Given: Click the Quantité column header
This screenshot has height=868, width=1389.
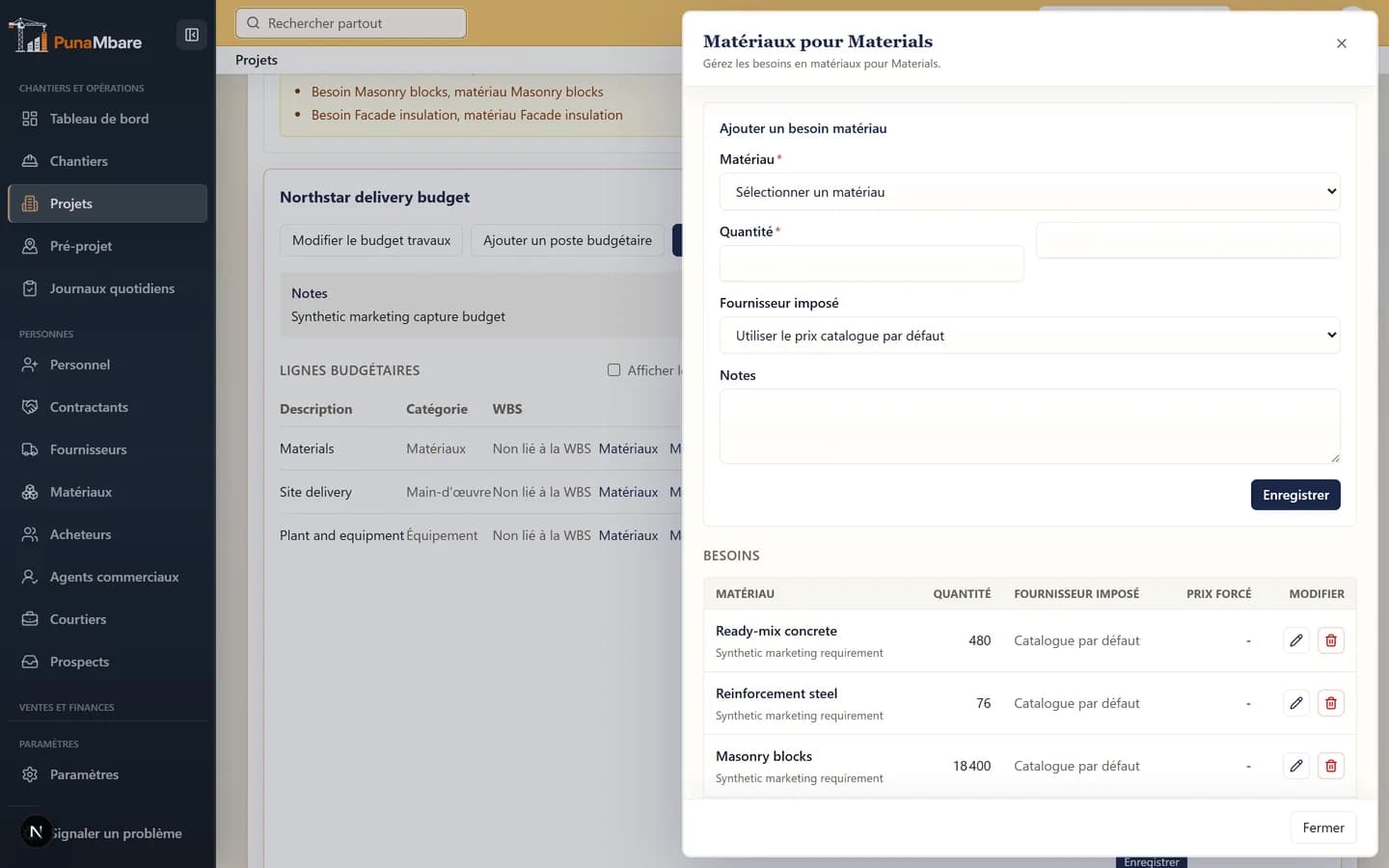Looking at the screenshot, I should point(962,593).
